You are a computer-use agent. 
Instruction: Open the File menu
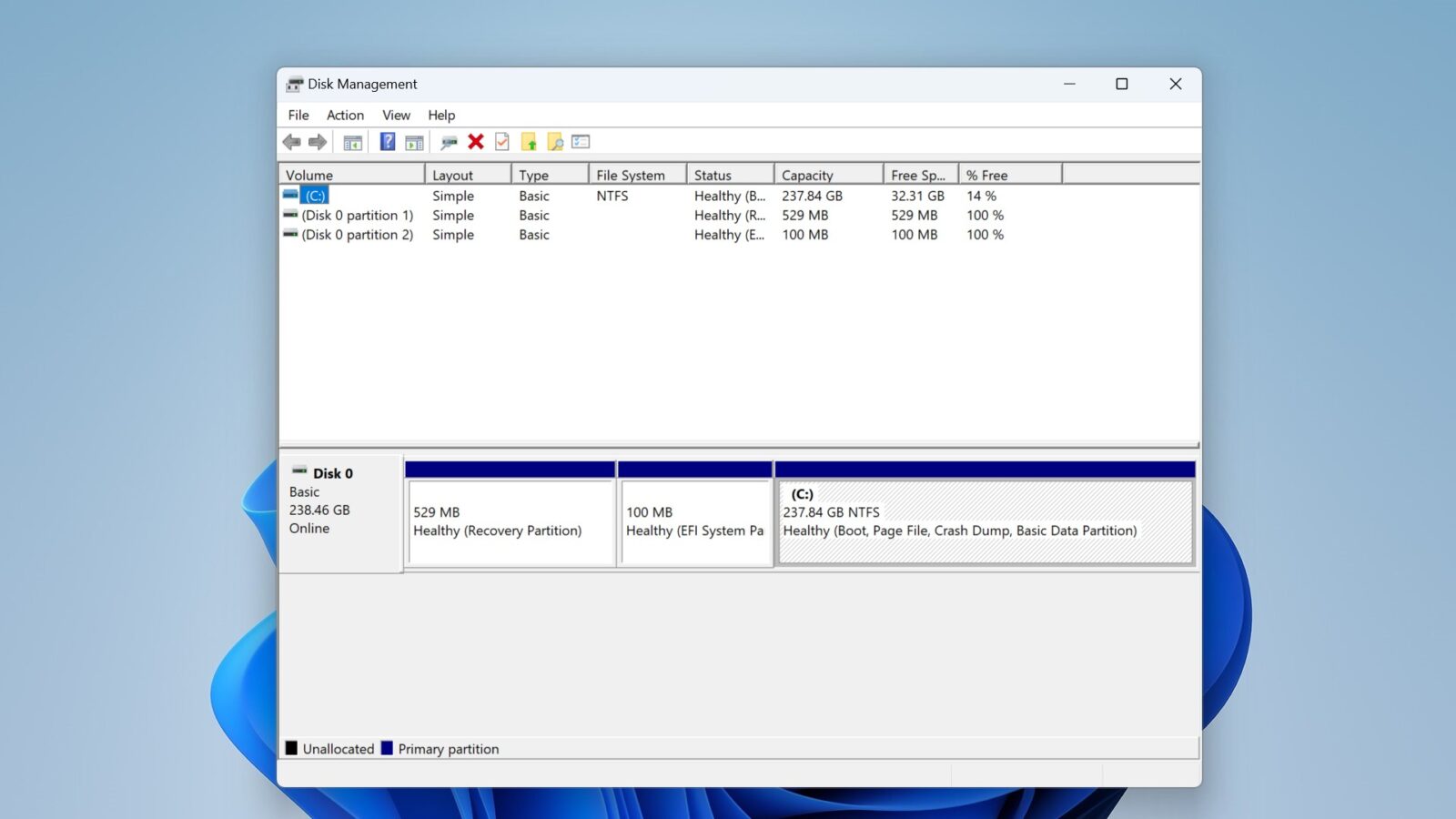pos(297,115)
